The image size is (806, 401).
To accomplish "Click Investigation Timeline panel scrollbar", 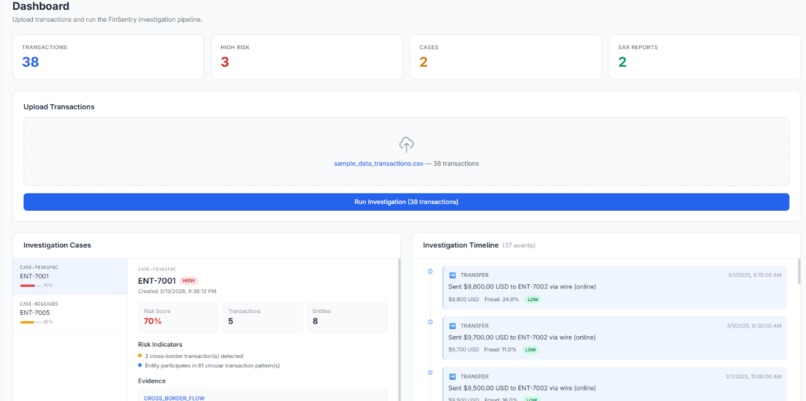I will coord(799,271).
